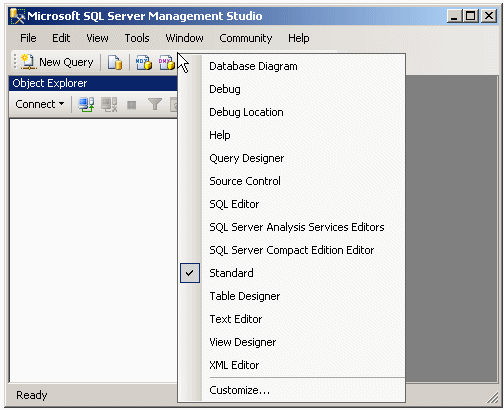
Task: Click the toolbar drag handle beside New Query
Action: (x=15, y=62)
